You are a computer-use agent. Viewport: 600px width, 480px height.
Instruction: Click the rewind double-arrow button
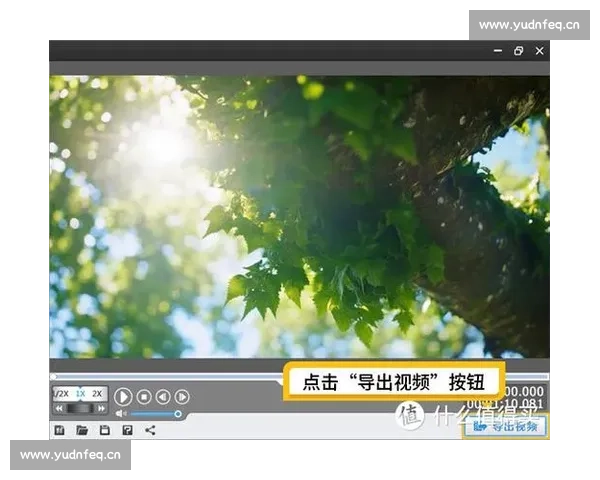(60, 408)
